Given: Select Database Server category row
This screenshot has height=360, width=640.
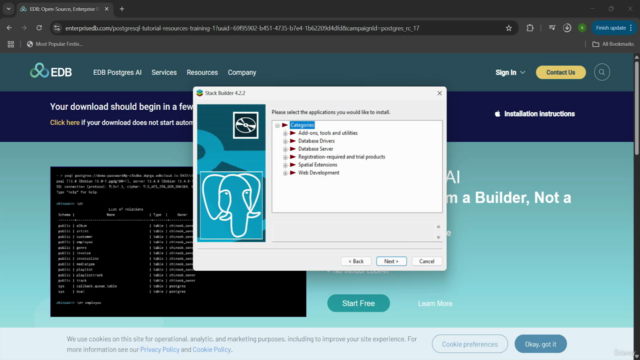Looking at the screenshot, I should pyautogui.click(x=316, y=149).
